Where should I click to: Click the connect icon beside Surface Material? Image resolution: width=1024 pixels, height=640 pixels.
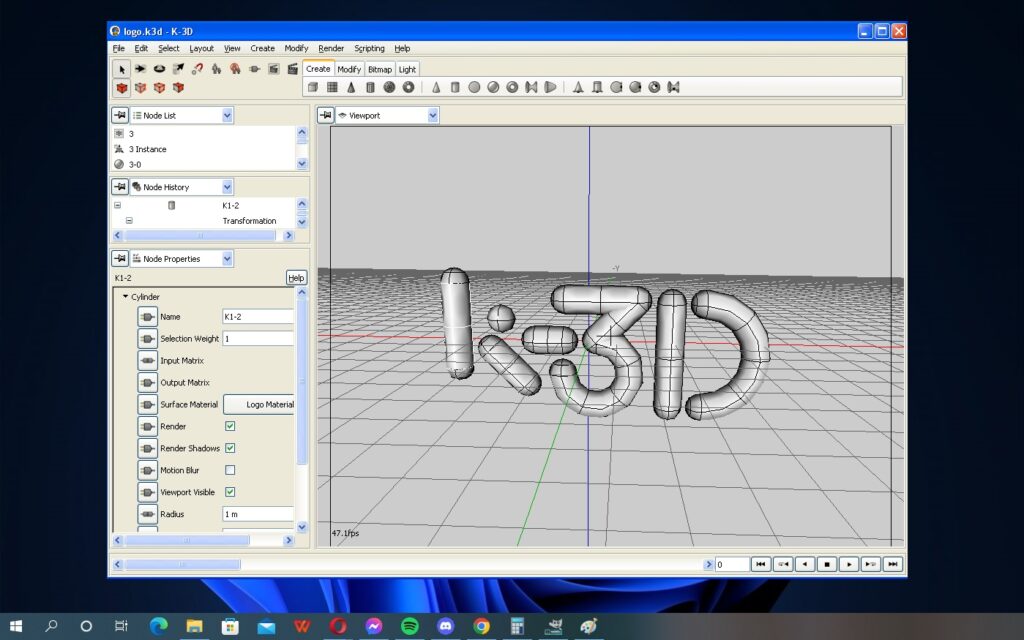148,404
